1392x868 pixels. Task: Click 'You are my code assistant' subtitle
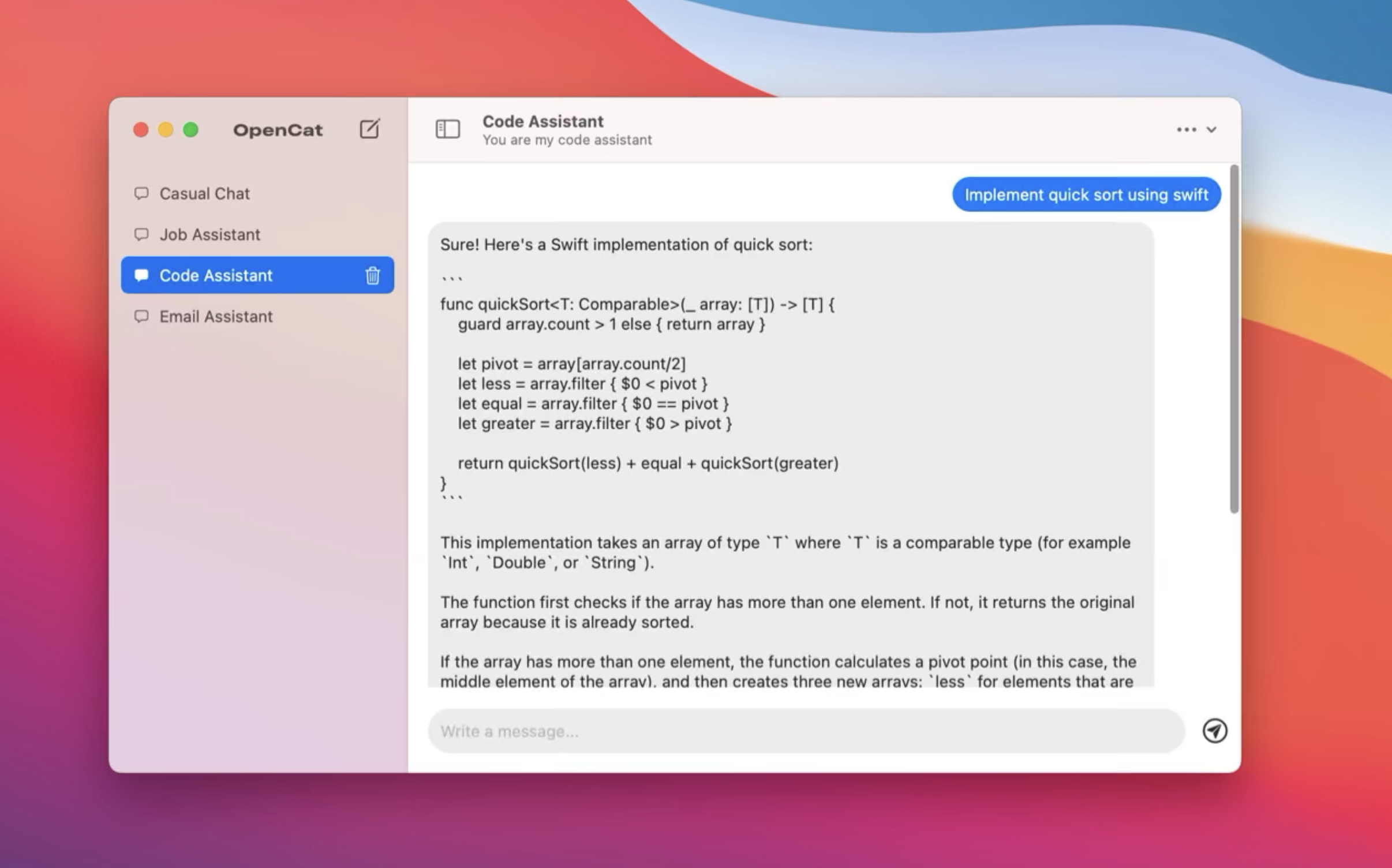[x=567, y=140]
